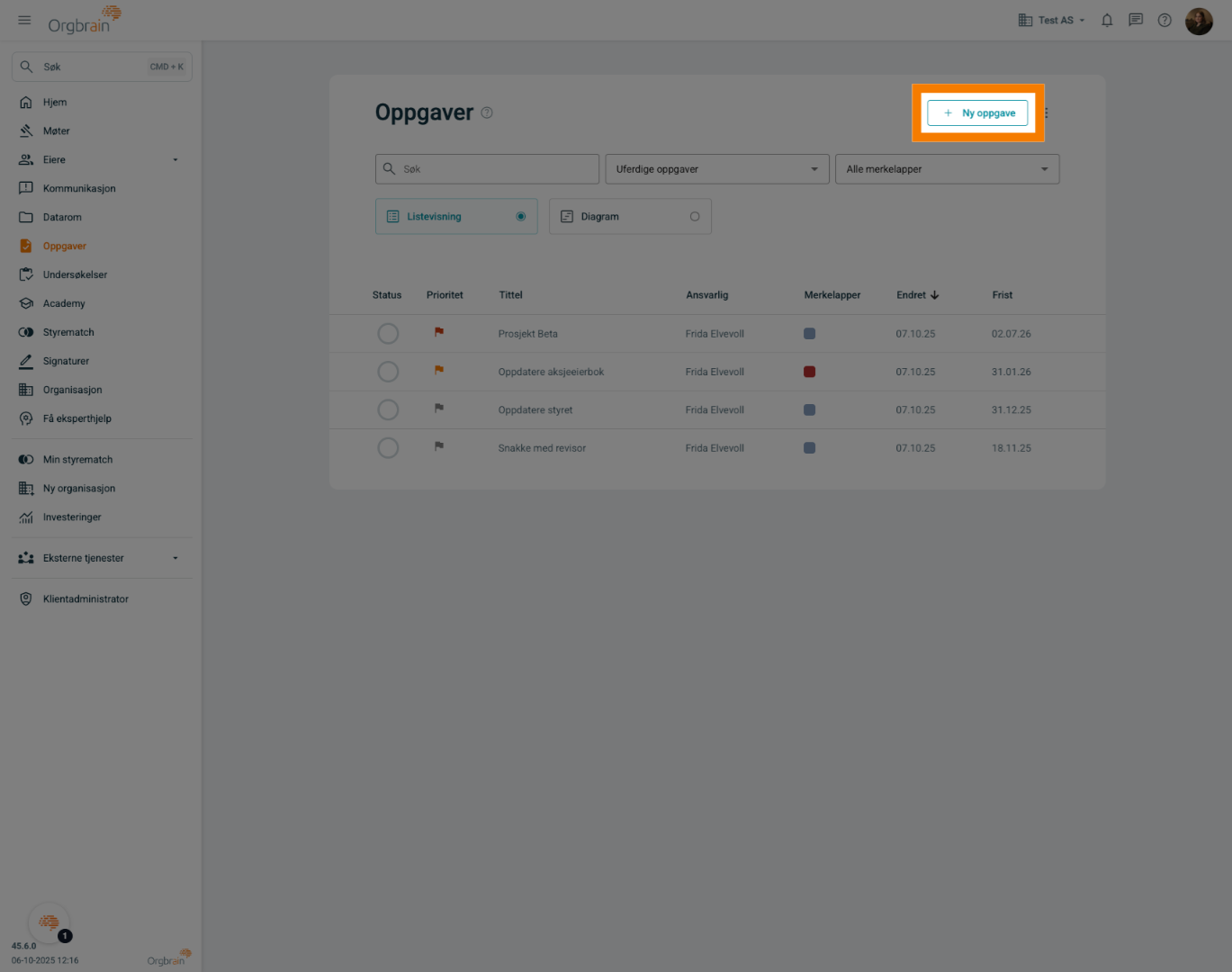Viewport: 1232px width, 972px height.
Task: Click the Ny organisasjon icon
Action: (x=26, y=489)
